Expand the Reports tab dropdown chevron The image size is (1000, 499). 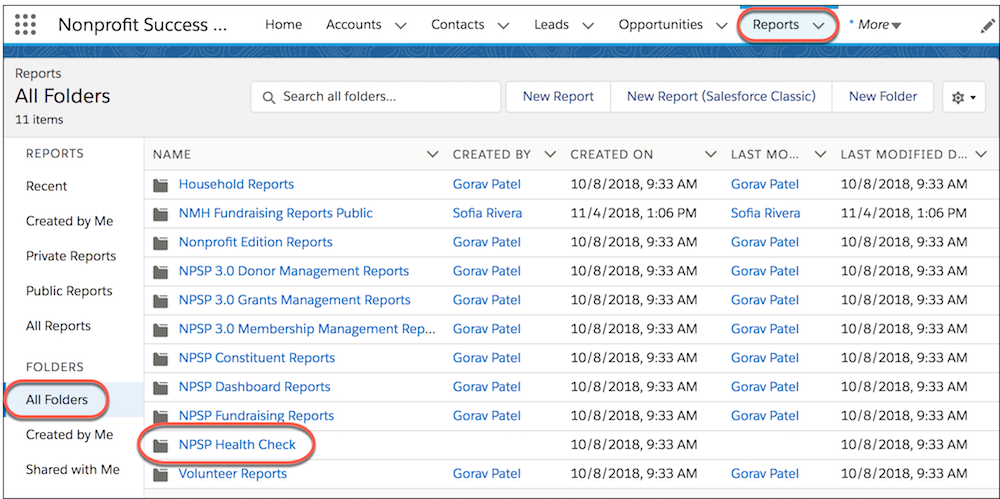click(x=819, y=26)
